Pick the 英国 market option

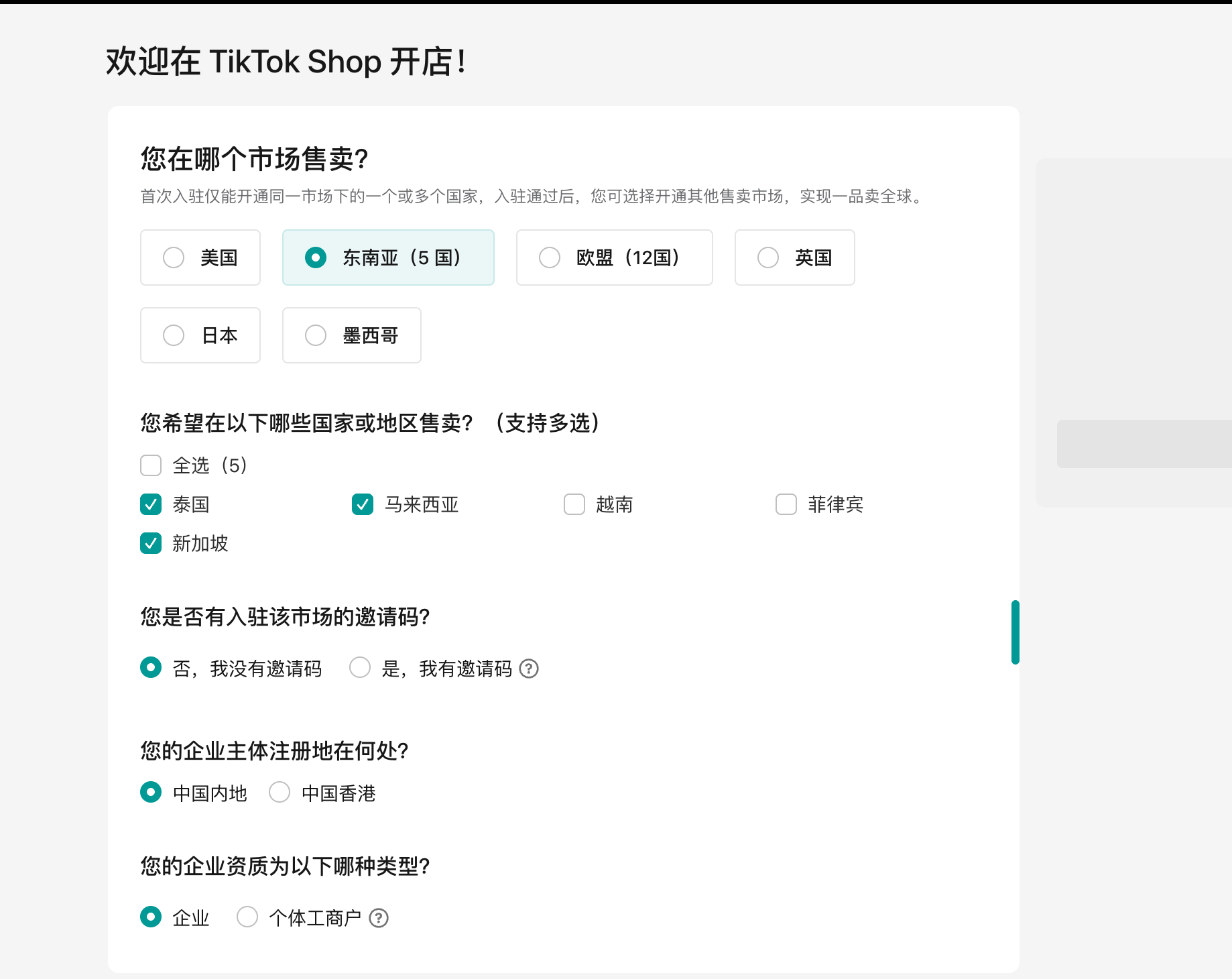[794, 257]
